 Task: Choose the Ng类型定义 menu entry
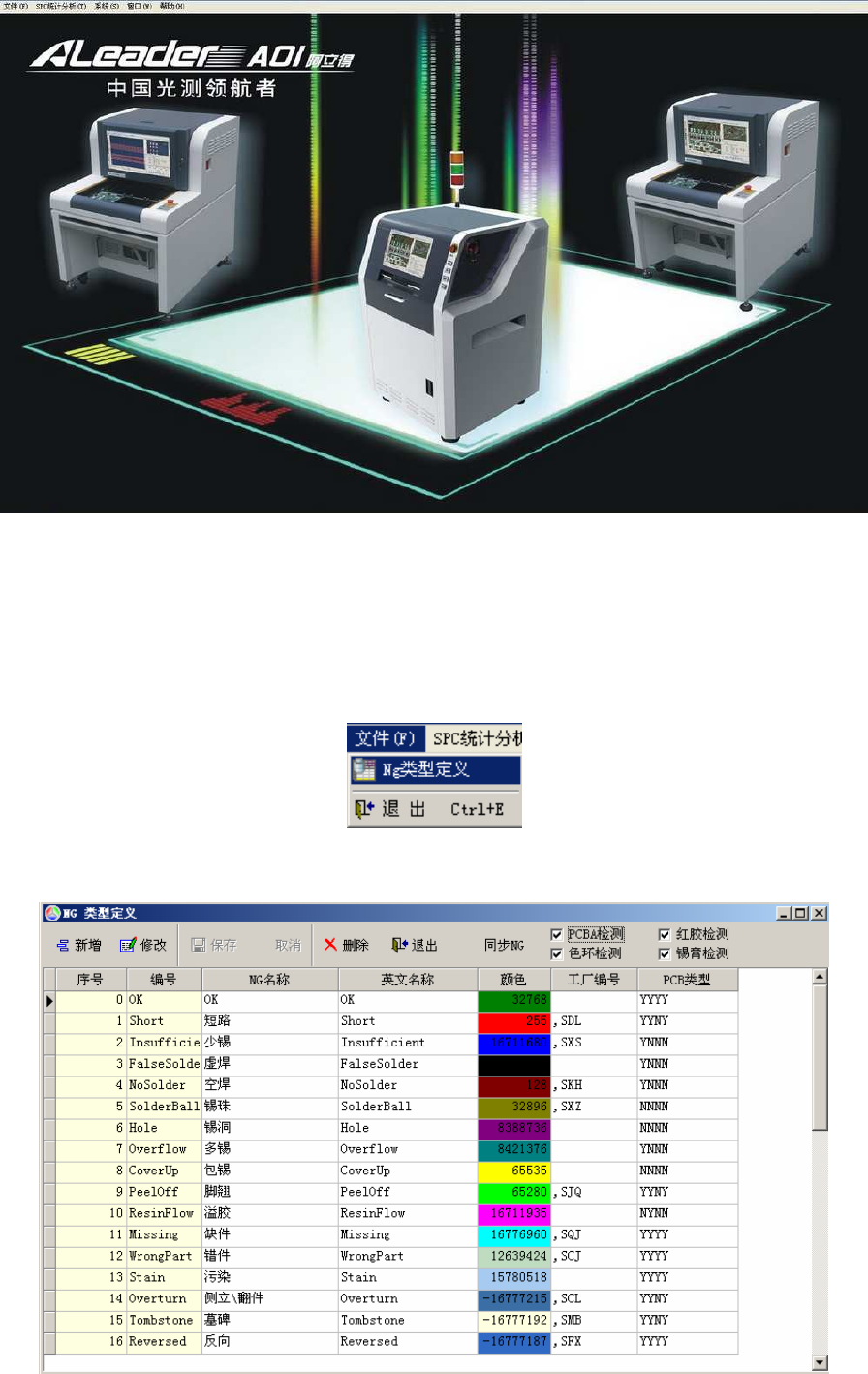click(x=435, y=770)
